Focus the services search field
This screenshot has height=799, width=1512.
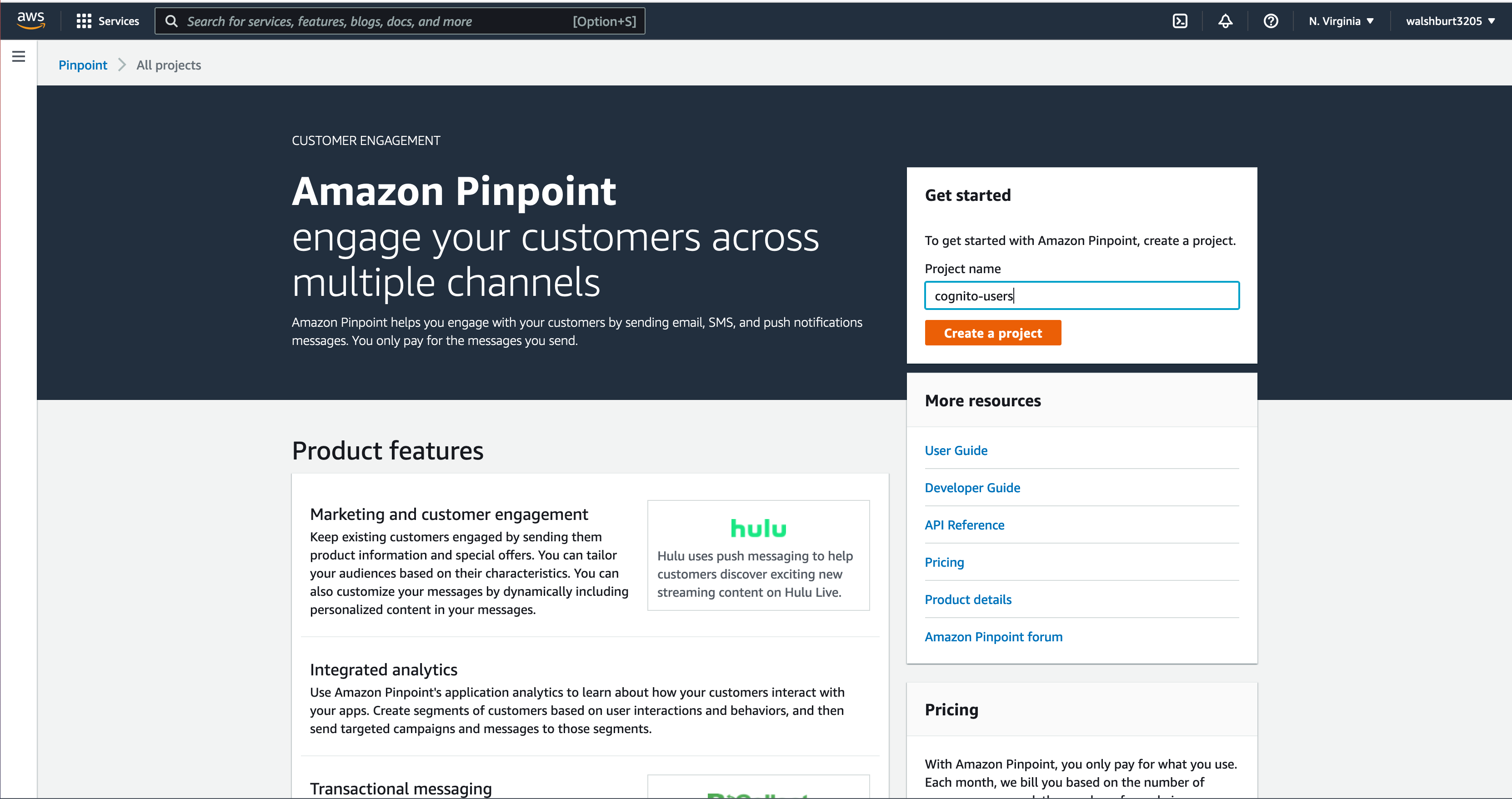coord(401,21)
